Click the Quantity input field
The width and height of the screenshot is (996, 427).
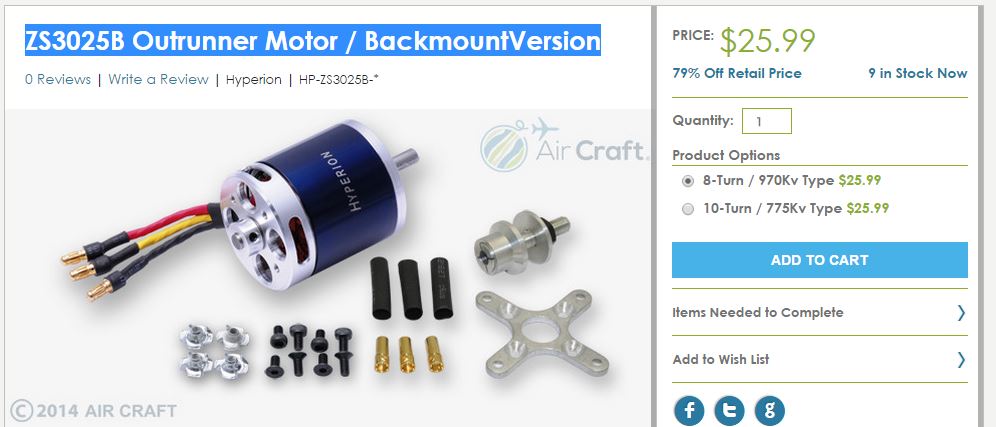coord(767,121)
